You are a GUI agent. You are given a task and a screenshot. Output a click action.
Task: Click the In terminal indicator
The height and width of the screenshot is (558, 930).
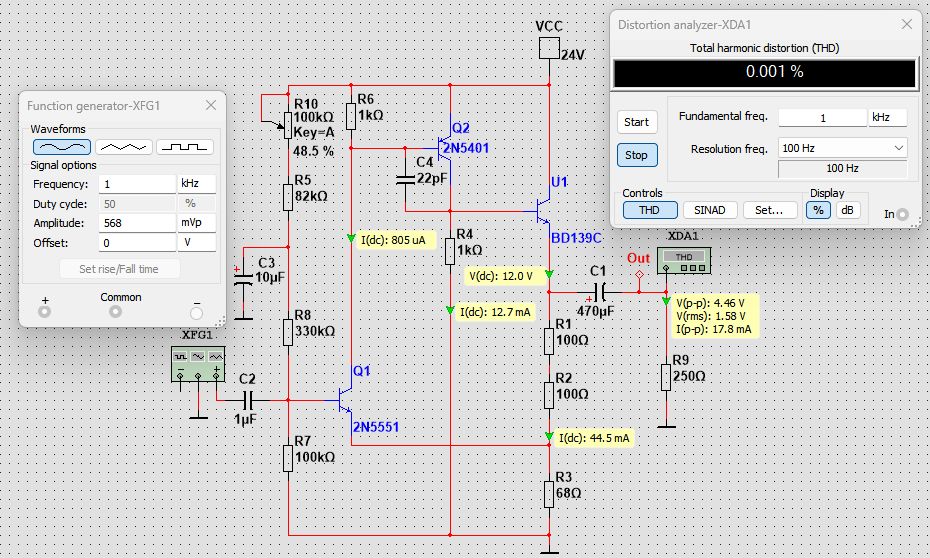click(x=902, y=214)
